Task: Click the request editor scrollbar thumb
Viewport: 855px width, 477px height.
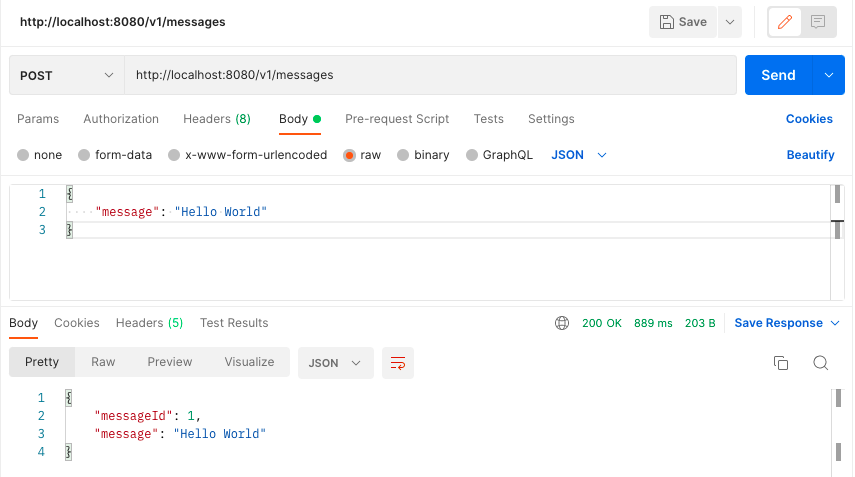Action: pos(837,195)
